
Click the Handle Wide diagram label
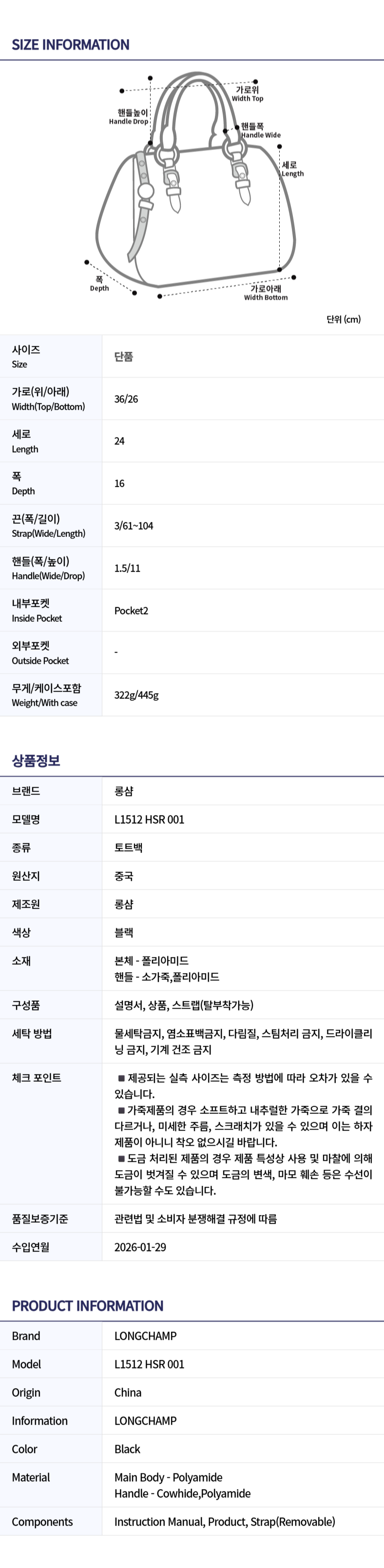(x=260, y=130)
